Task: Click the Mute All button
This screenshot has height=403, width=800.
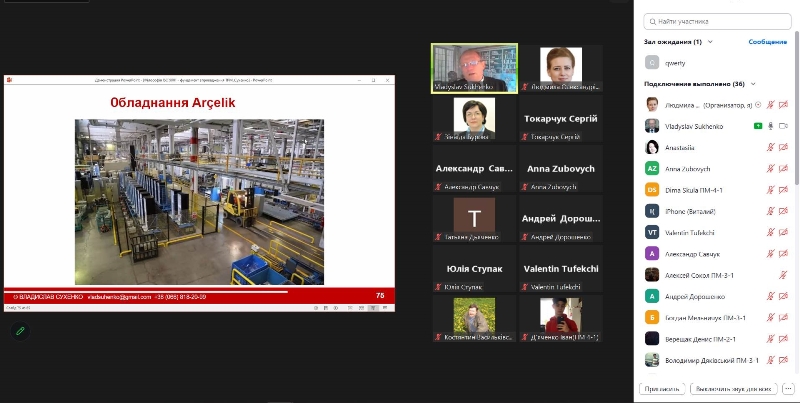Action: 733,389
